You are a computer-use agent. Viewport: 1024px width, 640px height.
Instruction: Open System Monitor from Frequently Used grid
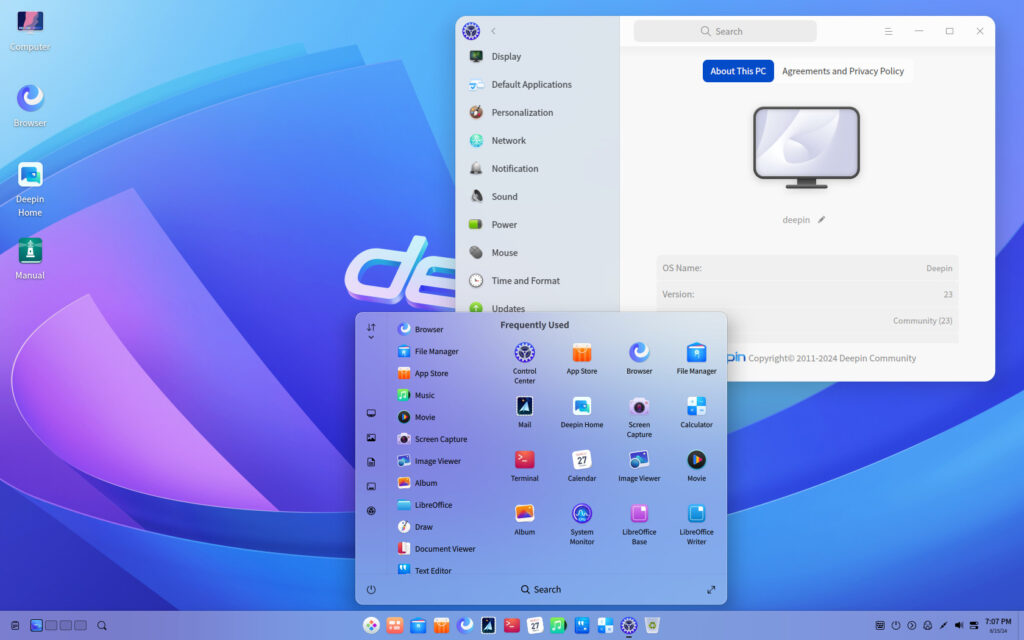point(582,514)
